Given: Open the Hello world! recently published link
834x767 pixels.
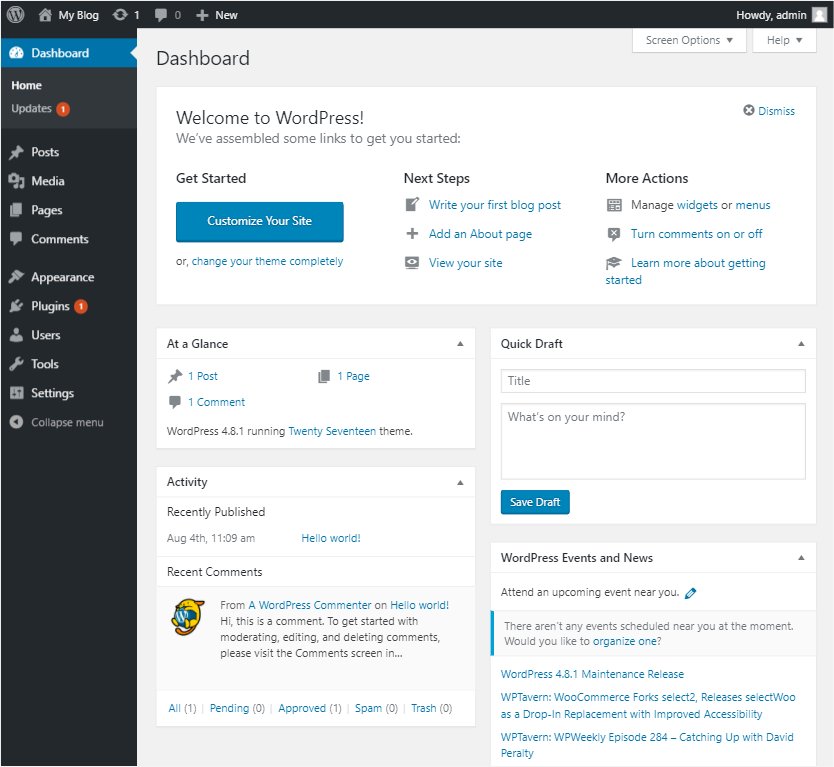Looking at the screenshot, I should [x=331, y=538].
